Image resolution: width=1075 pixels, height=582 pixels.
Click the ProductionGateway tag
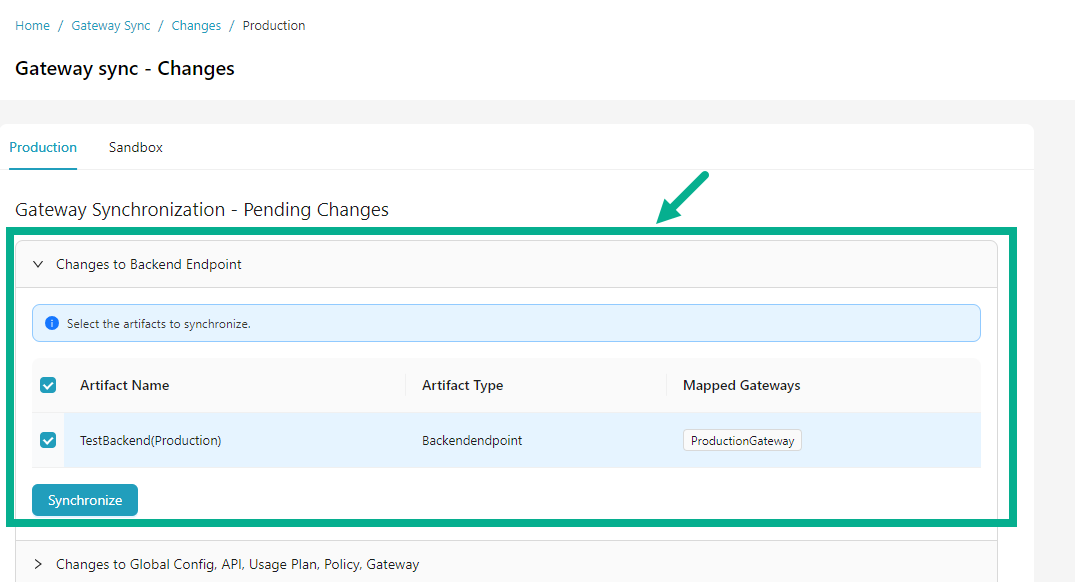click(742, 441)
